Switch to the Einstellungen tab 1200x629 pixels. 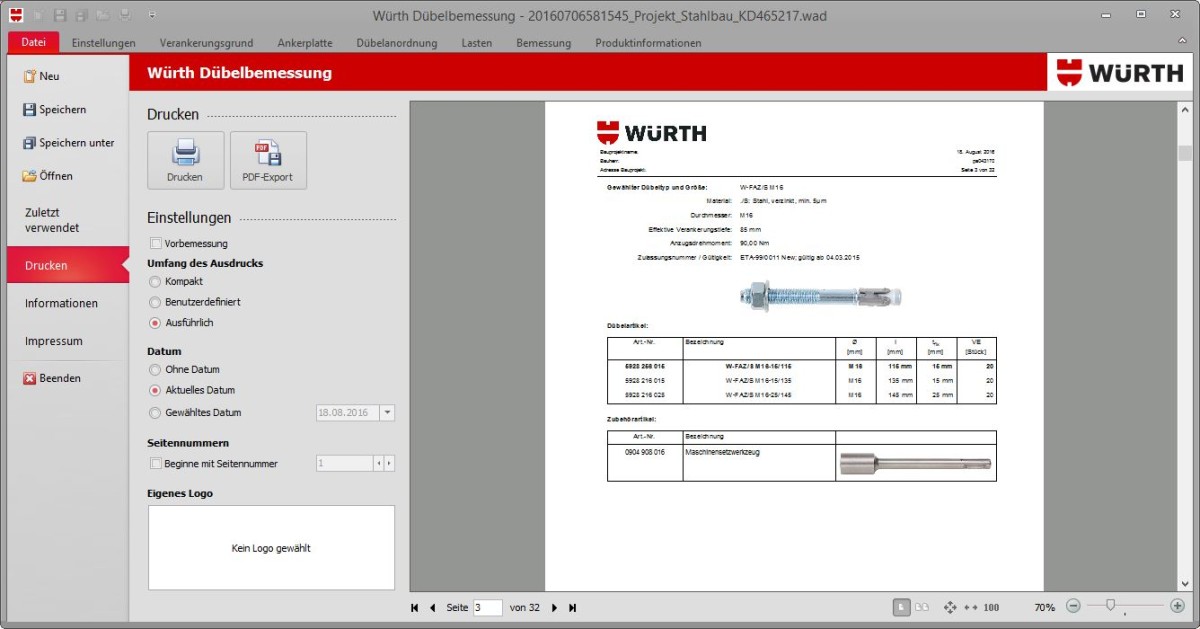[x=103, y=43]
